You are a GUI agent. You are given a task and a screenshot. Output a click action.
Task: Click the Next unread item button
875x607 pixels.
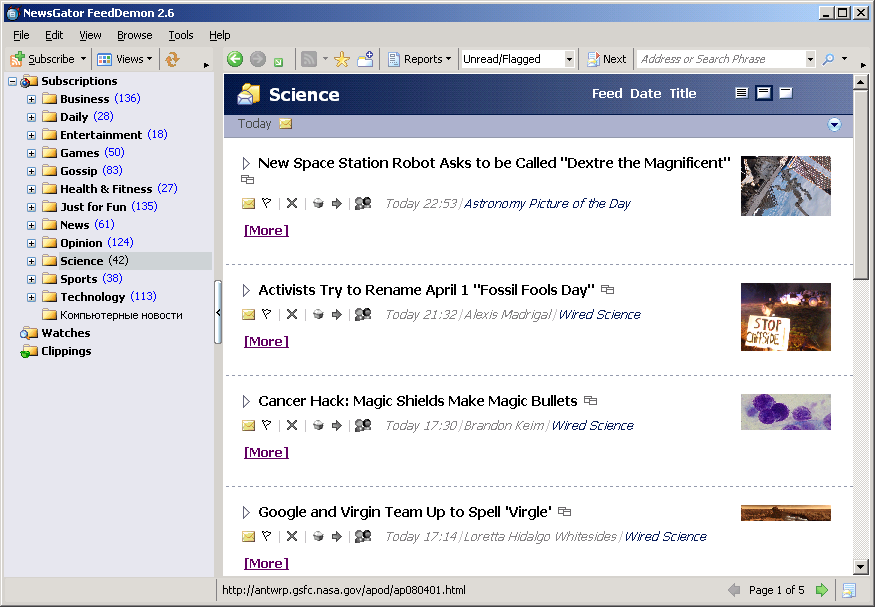[x=607, y=59]
